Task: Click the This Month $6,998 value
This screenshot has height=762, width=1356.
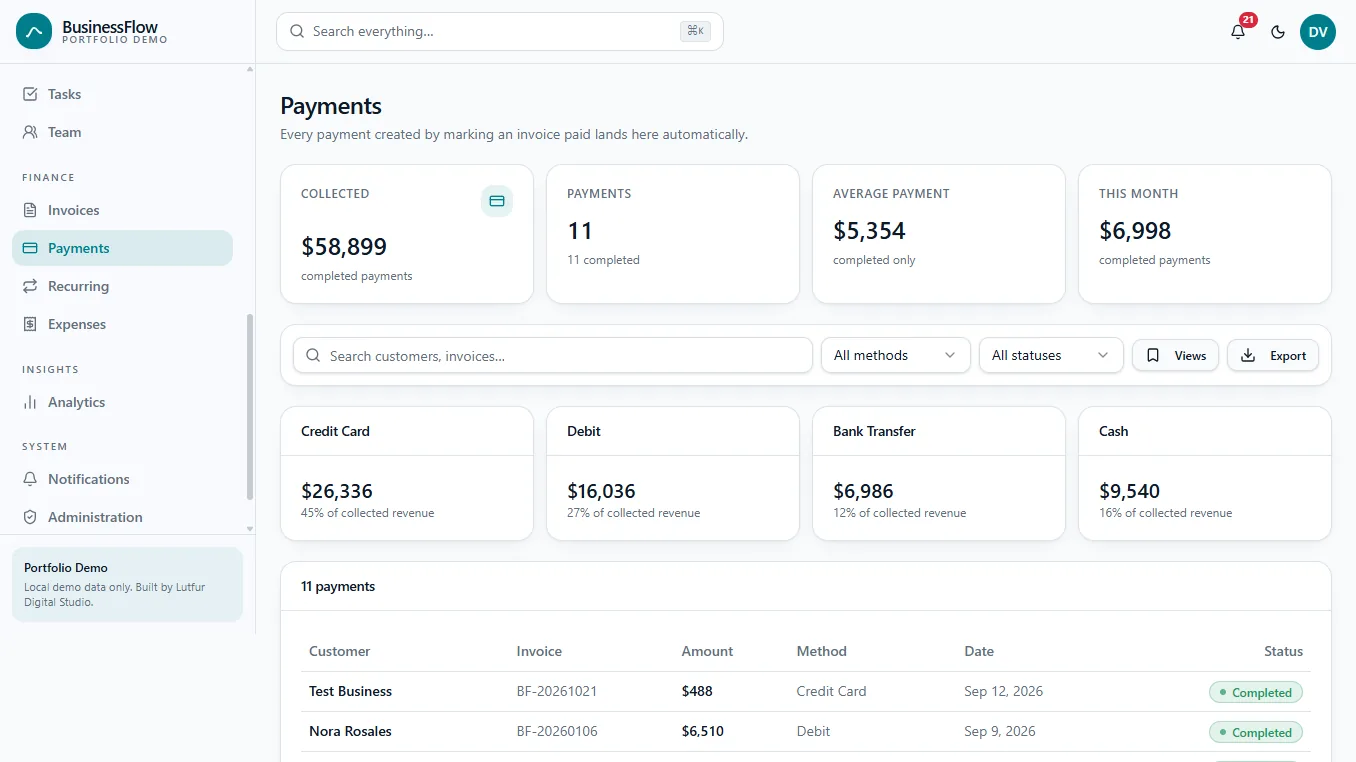Action: (1135, 230)
